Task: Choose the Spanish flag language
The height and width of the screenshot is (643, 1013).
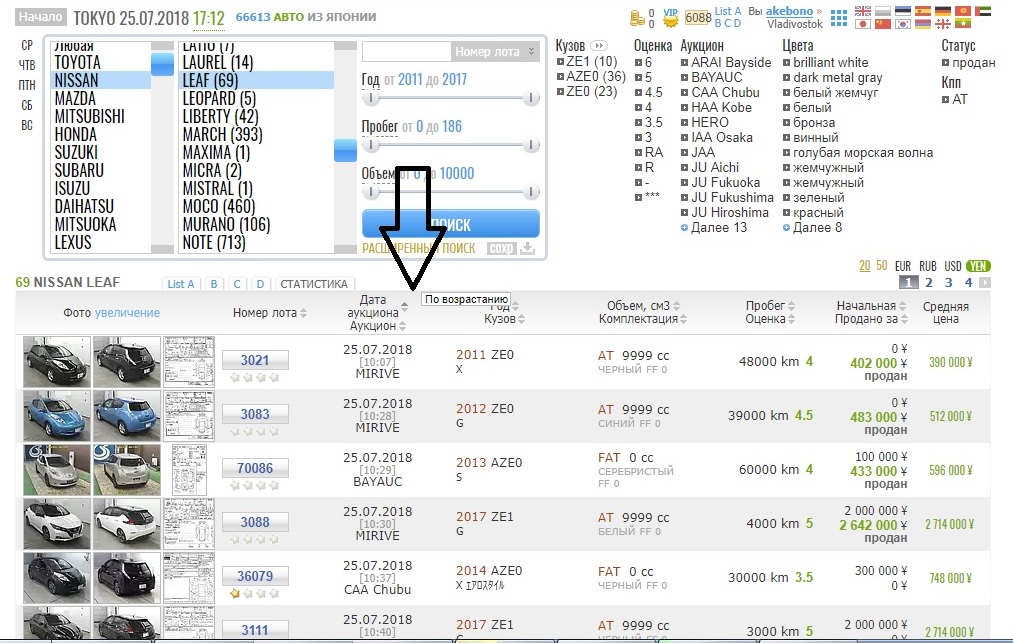Action: point(923,11)
